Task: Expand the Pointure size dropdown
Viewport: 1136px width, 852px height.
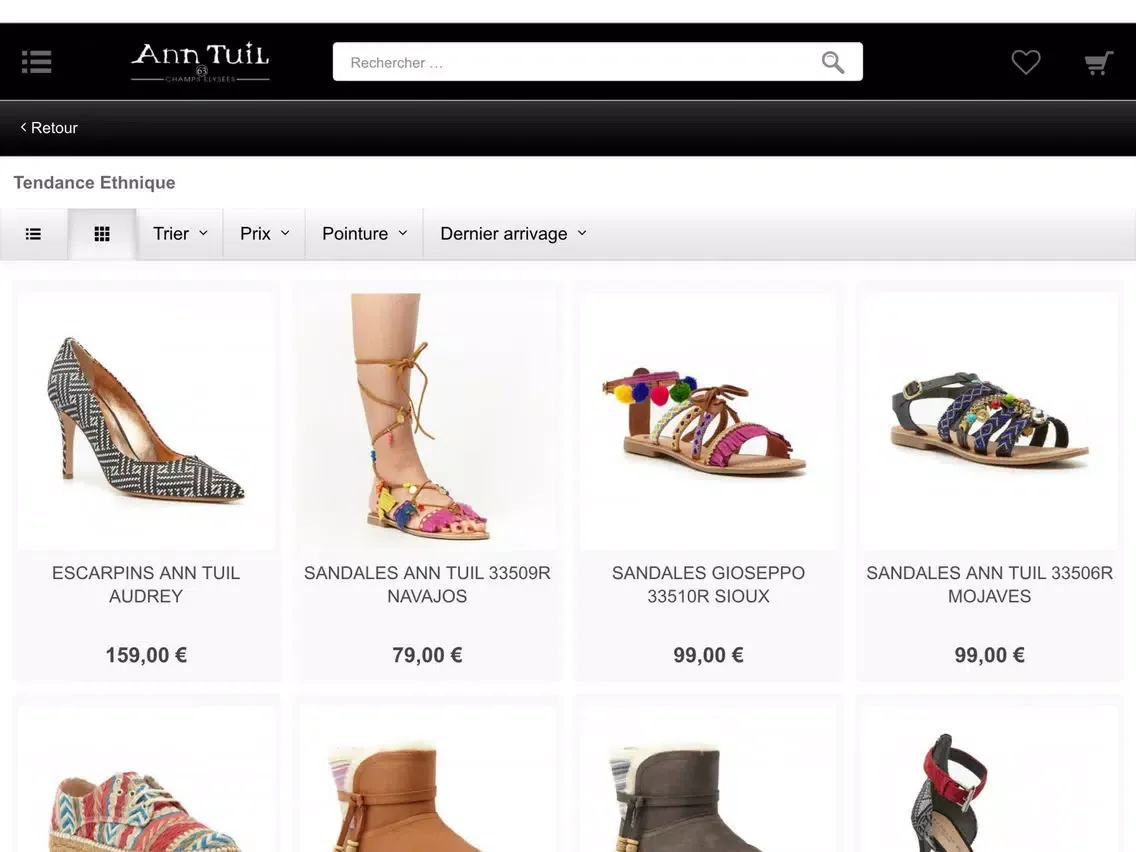Action: coord(364,234)
